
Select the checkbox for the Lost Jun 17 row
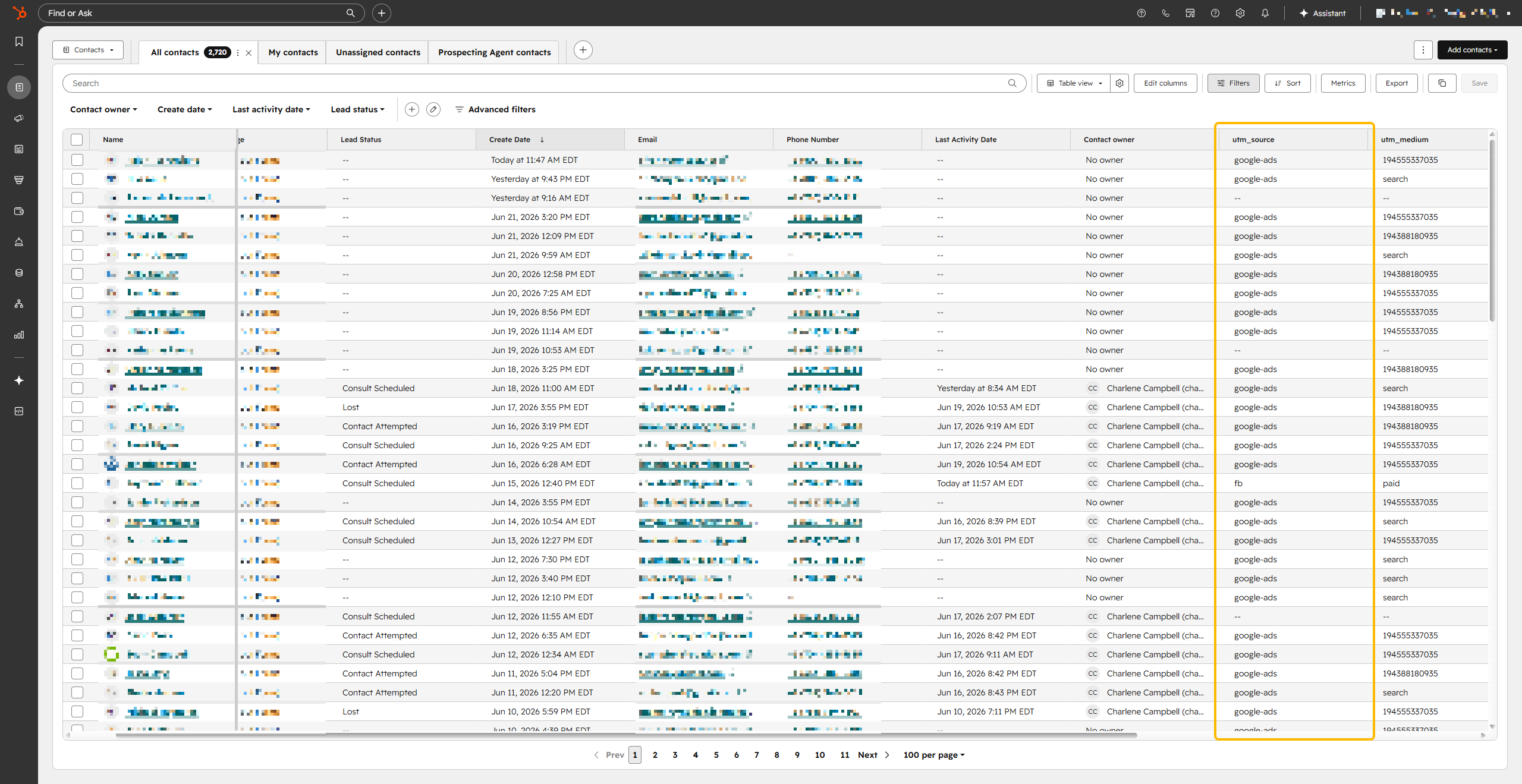point(77,407)
